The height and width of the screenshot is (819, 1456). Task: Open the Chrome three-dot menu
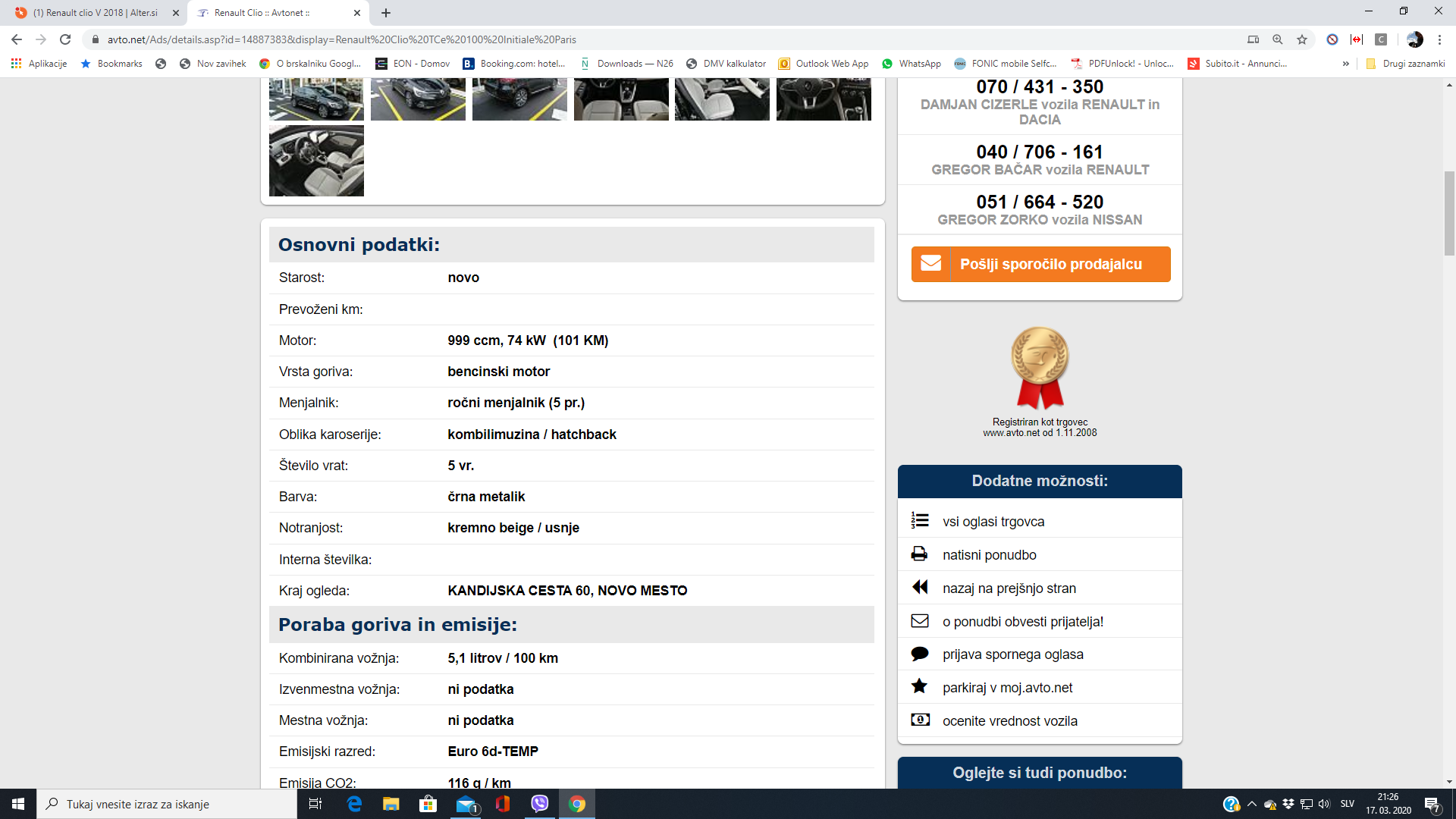1439,39
